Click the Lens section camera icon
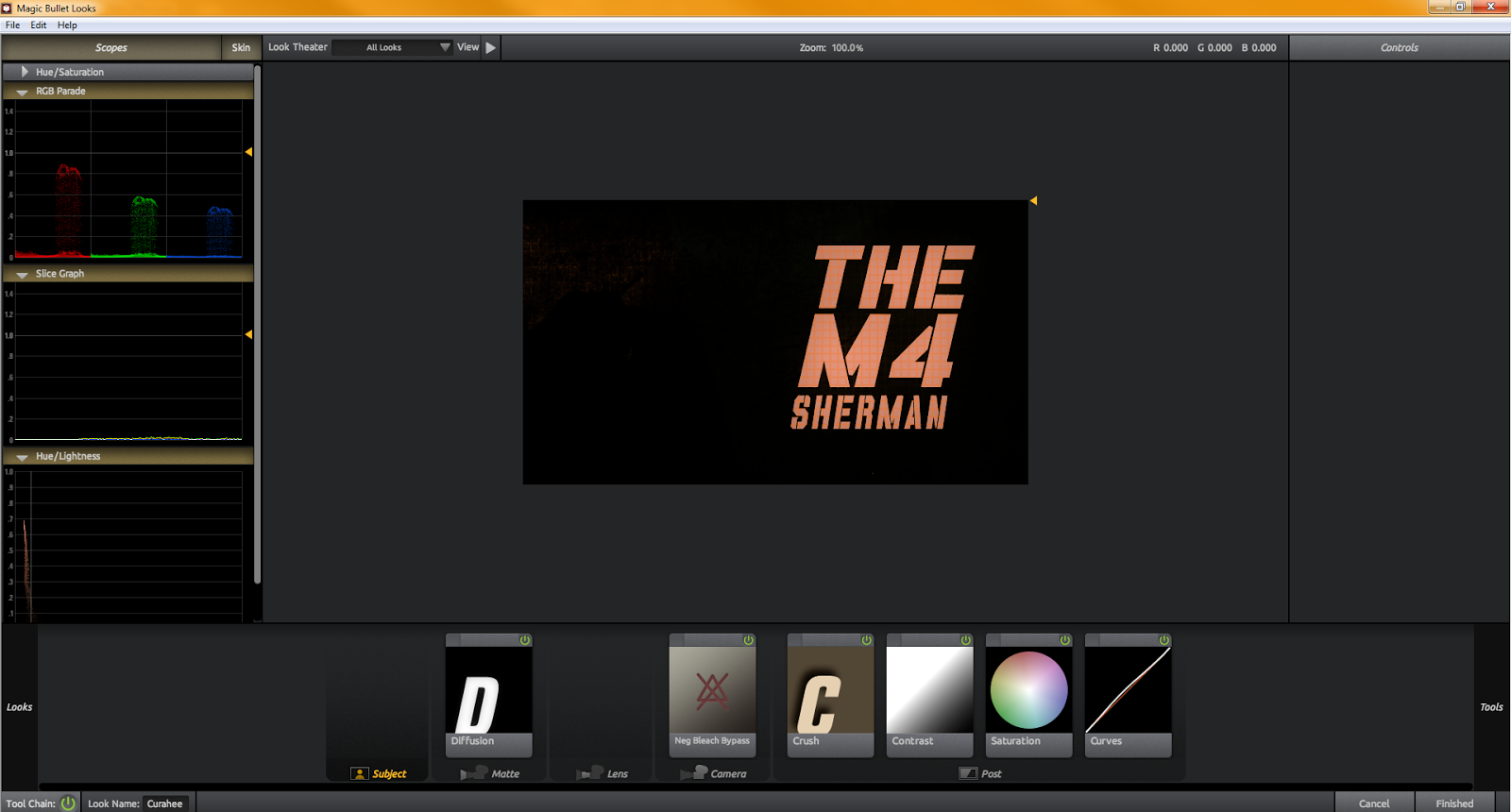 click(x=590, y=773)
